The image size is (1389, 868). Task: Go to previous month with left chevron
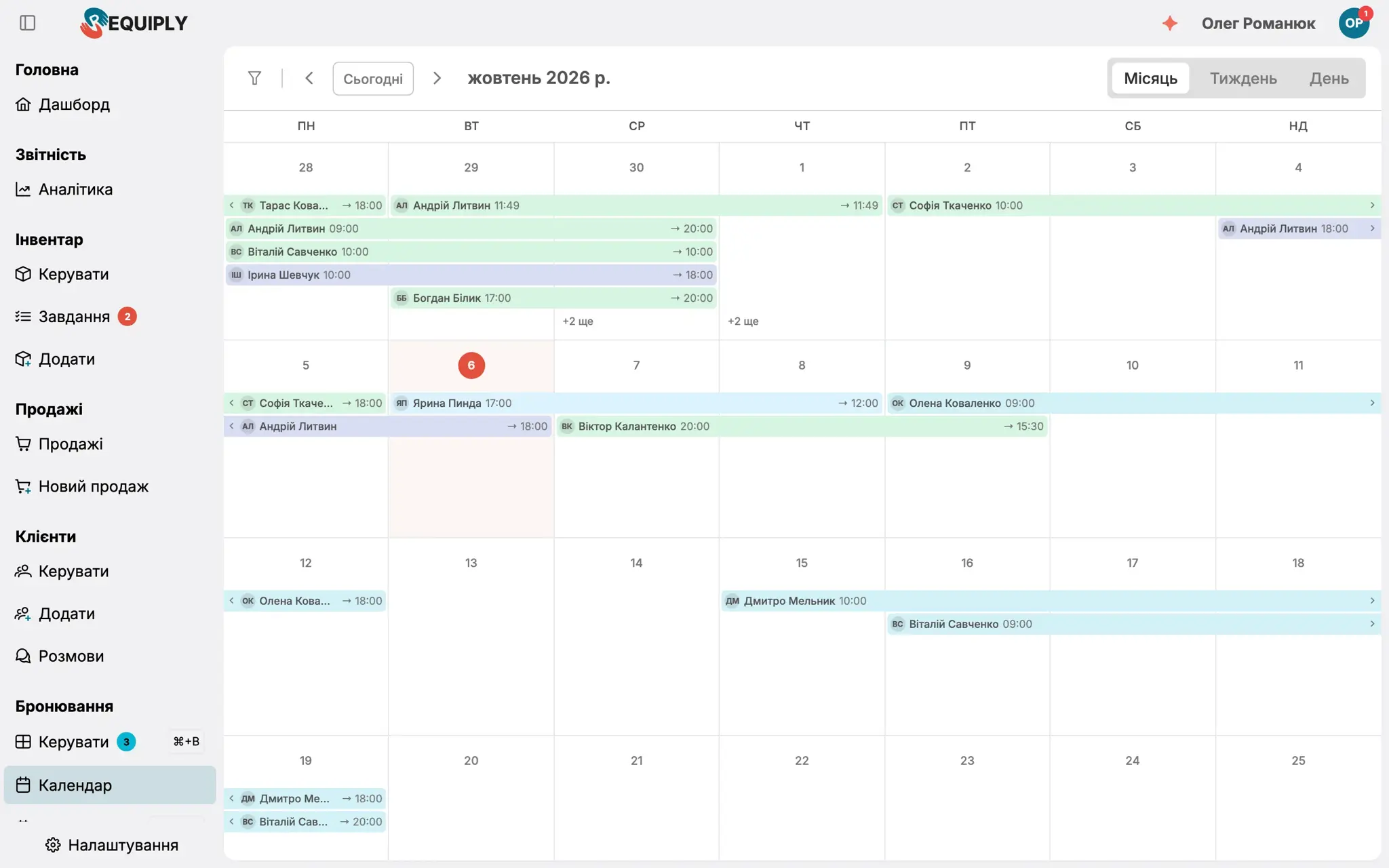coord(309,78)
